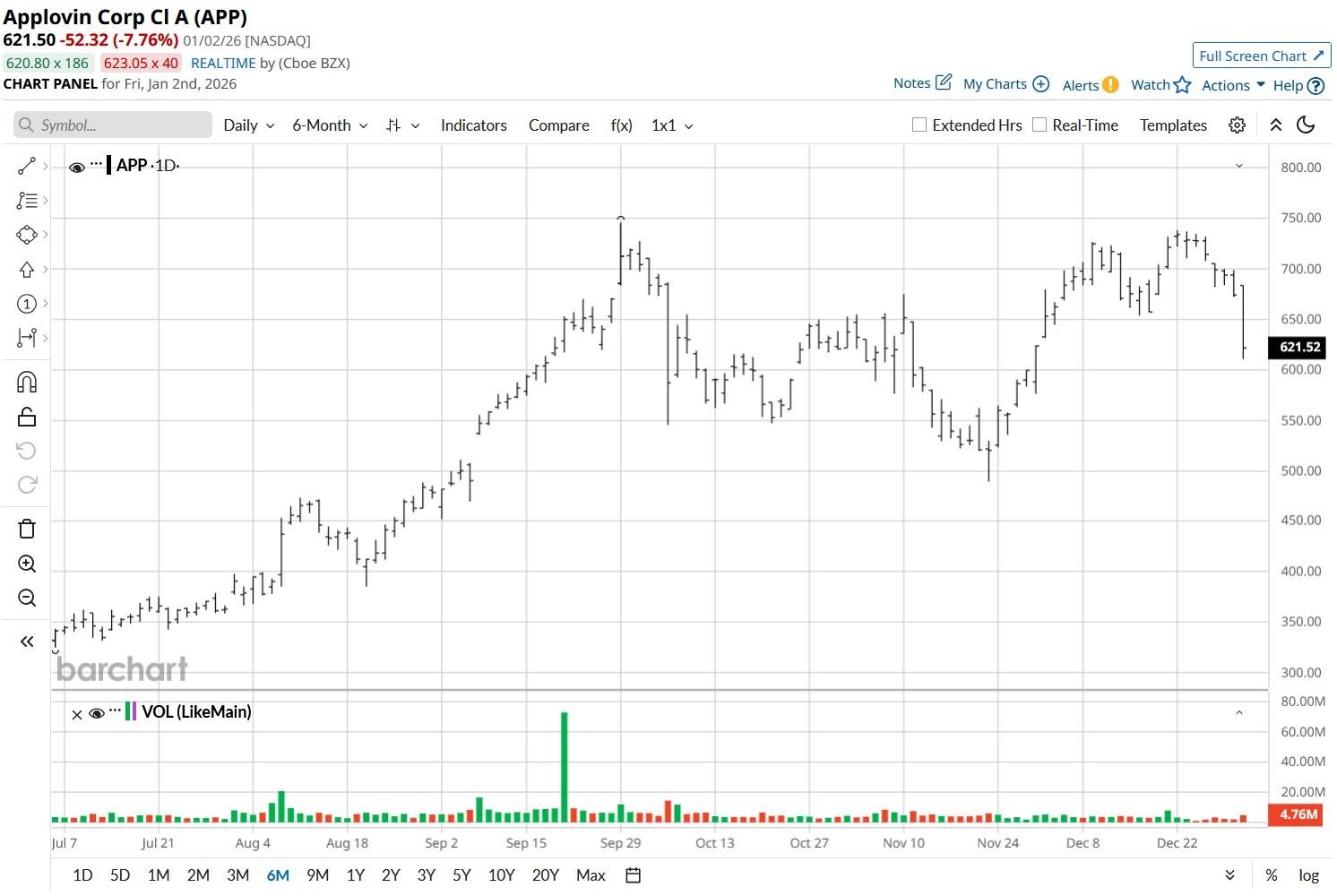This screenshot has width=1337, height=896.
Task: Remove the VOL indicator pane
Action: point(77,714)
